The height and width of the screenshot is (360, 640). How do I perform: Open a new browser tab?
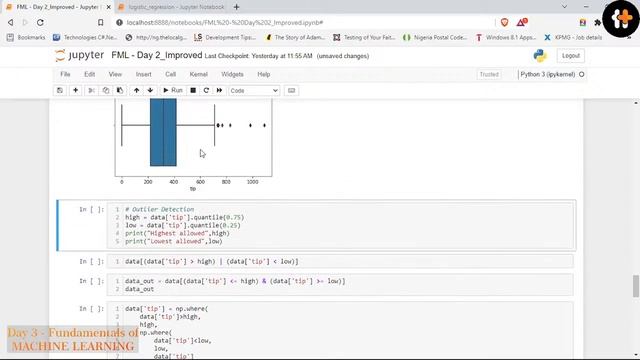(x=237, y=7)
